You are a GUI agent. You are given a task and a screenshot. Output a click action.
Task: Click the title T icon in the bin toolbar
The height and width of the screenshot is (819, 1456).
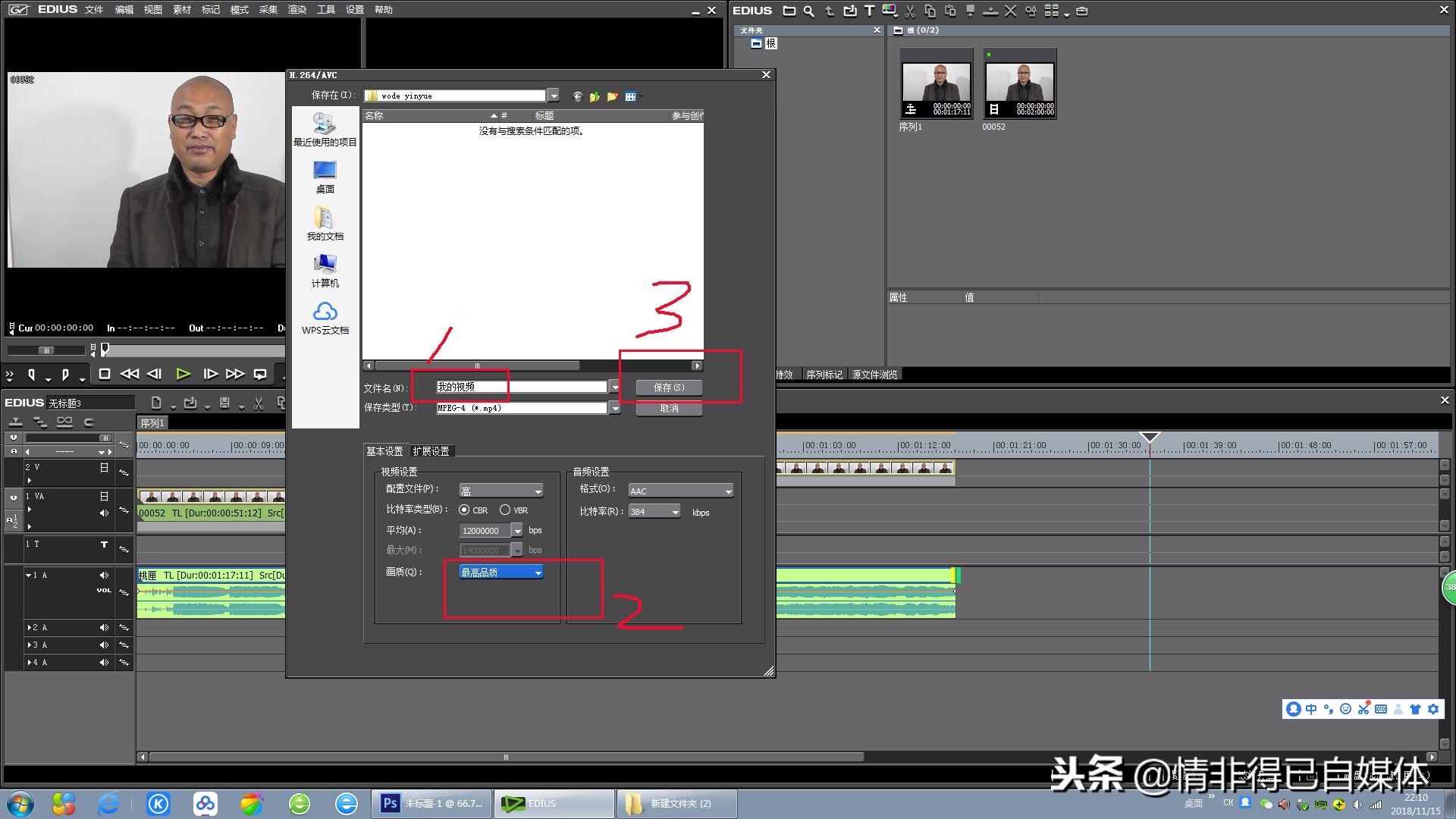pyautogui.click(x=869, y=11)
